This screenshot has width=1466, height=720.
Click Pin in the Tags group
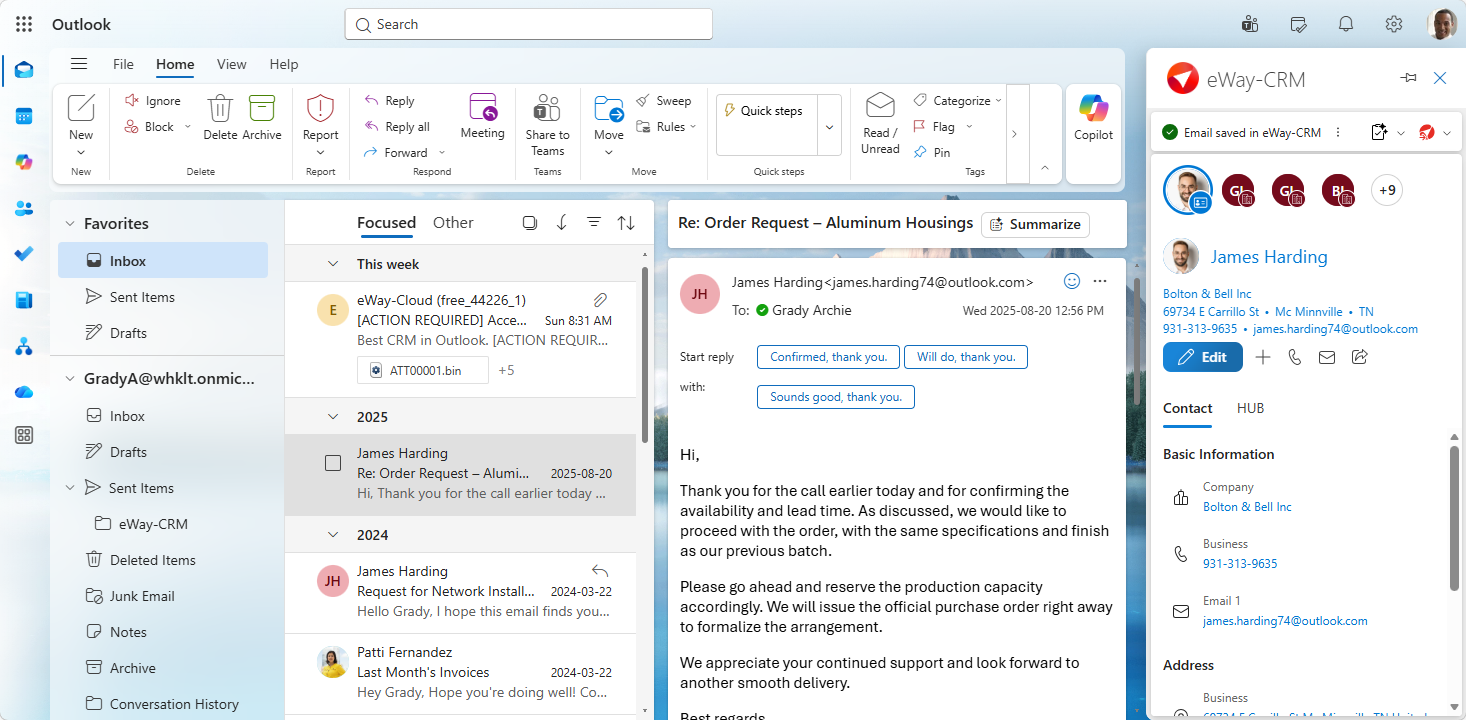[932, 152]
